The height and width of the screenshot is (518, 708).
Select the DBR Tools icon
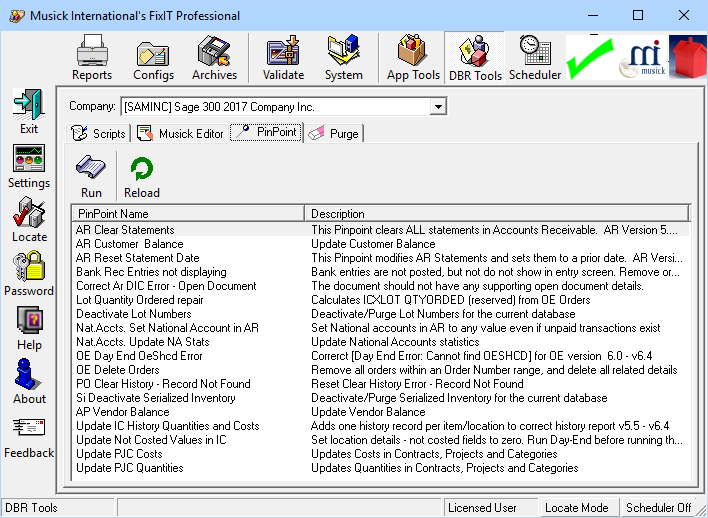tap(475, 58)
